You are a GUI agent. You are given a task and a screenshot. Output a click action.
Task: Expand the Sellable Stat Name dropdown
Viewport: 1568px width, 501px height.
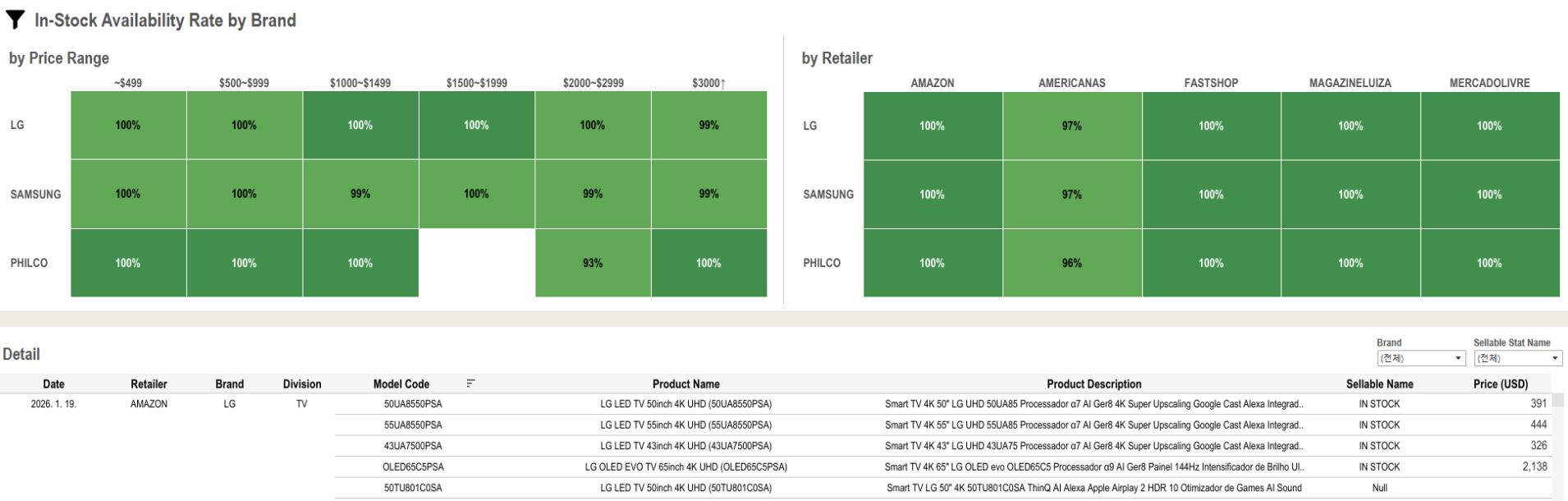pyautogui.click(x=1518, y=358)
